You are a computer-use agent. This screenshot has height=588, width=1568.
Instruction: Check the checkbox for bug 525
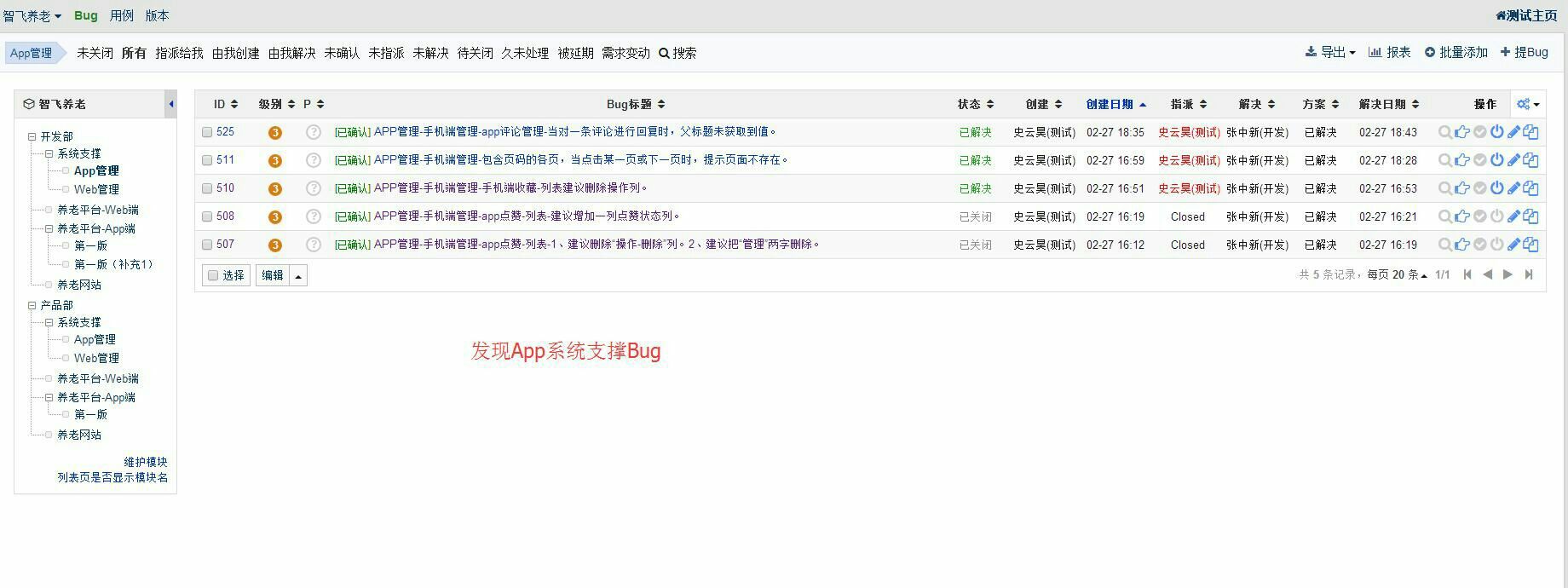(207, 132)
